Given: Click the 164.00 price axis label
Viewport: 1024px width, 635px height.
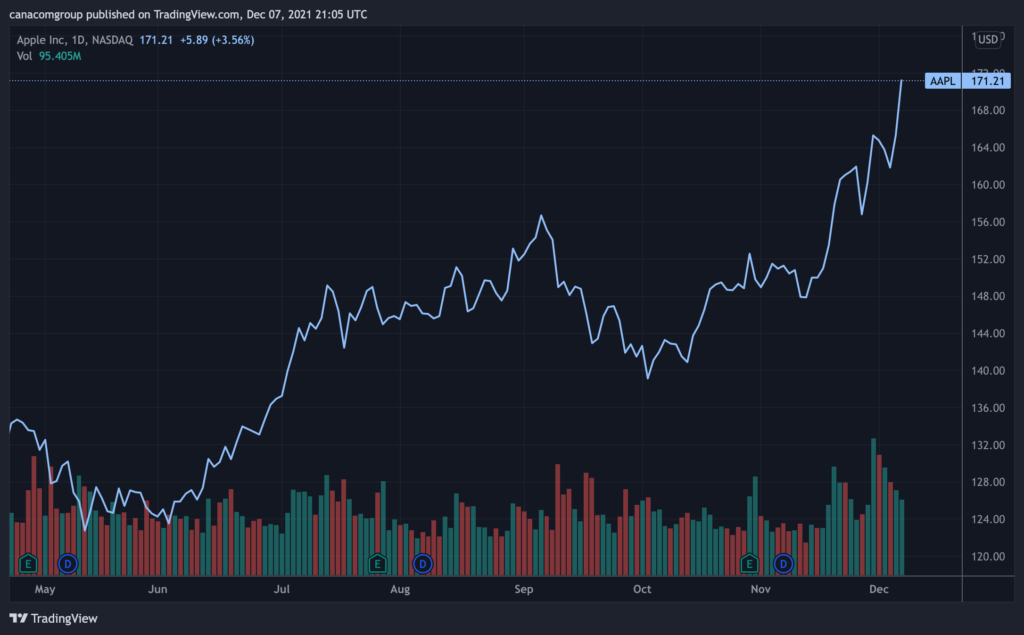Looking at the screenshot, I should pyautogui.click(x=988, y=148).
